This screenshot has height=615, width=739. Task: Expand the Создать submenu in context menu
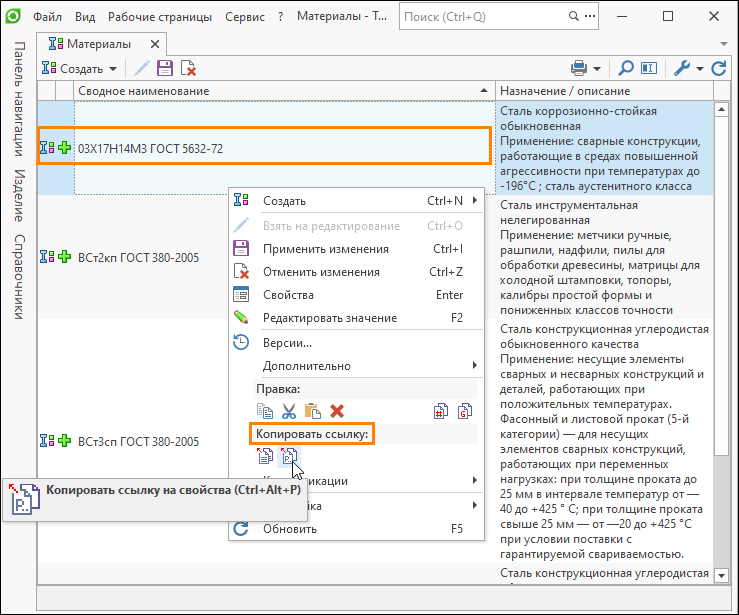[356, 201]
